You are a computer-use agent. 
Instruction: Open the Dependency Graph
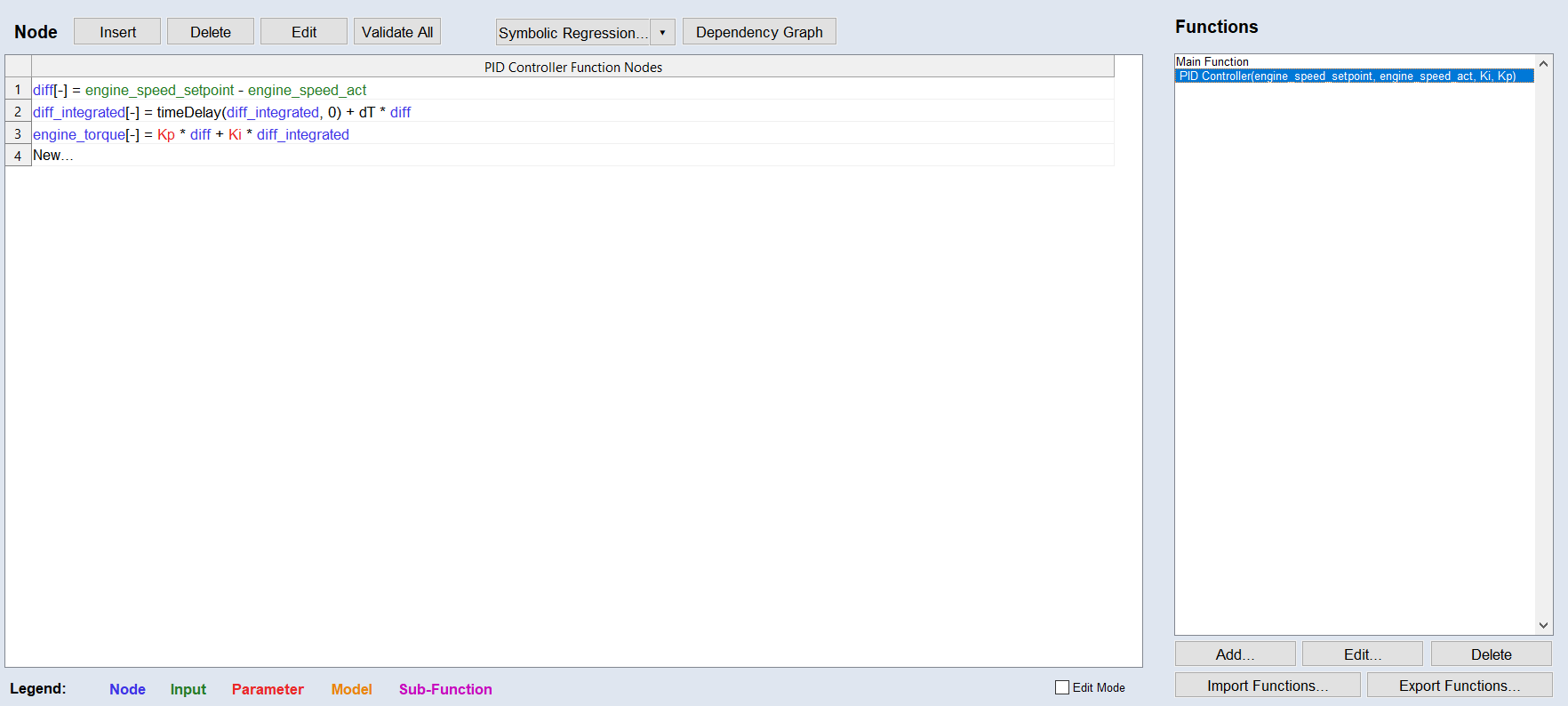click(759, 32)
